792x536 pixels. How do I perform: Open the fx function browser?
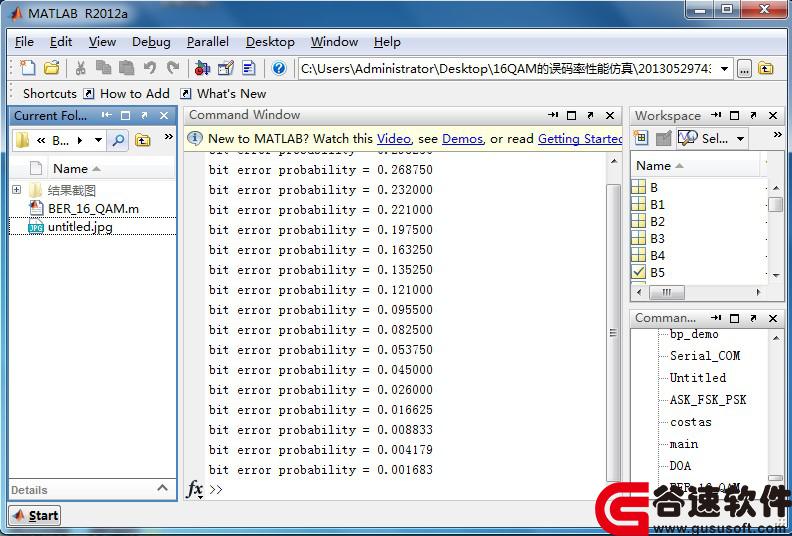coord(195,489)
